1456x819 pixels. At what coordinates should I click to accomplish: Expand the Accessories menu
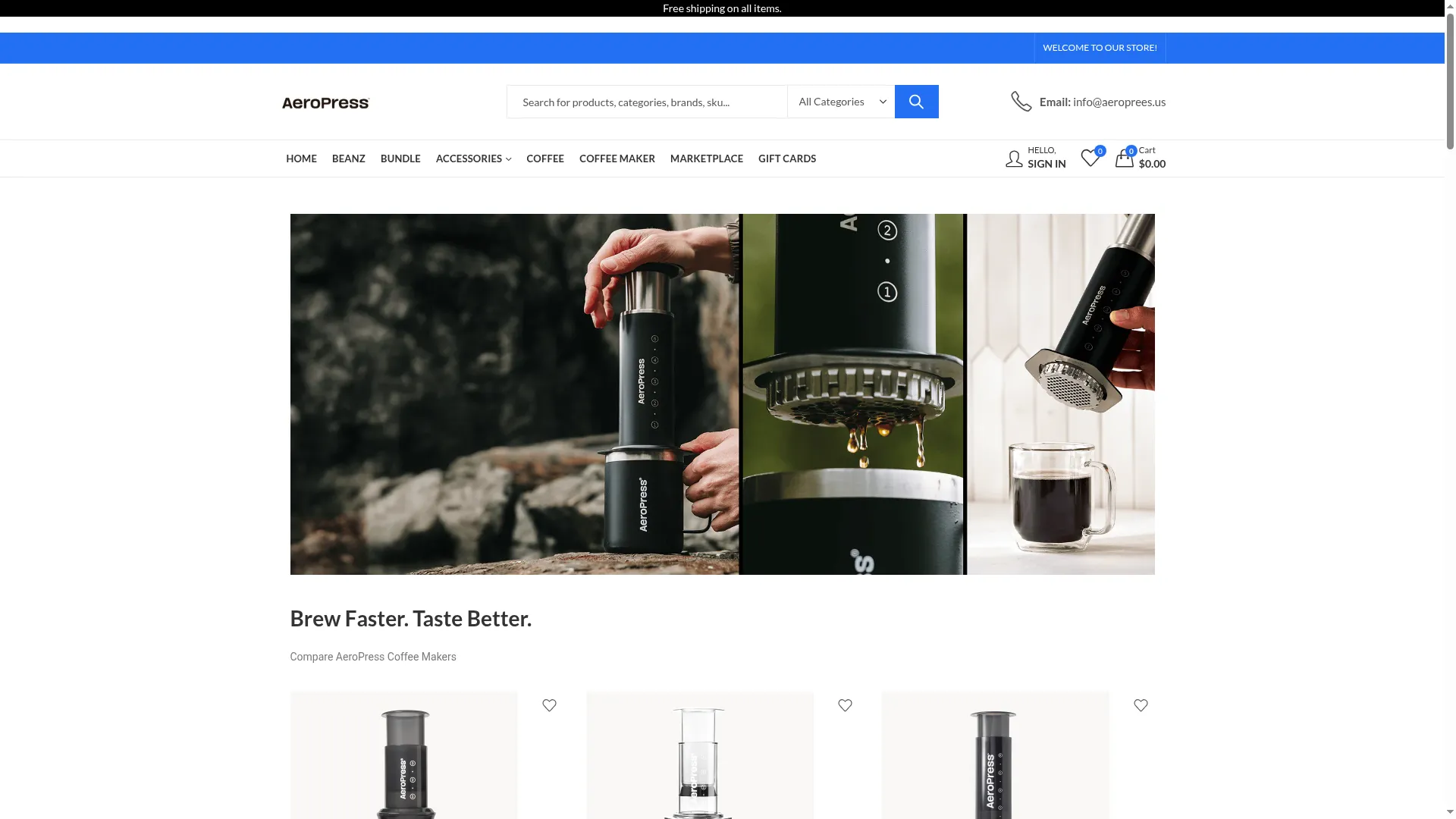coord(473,158)
